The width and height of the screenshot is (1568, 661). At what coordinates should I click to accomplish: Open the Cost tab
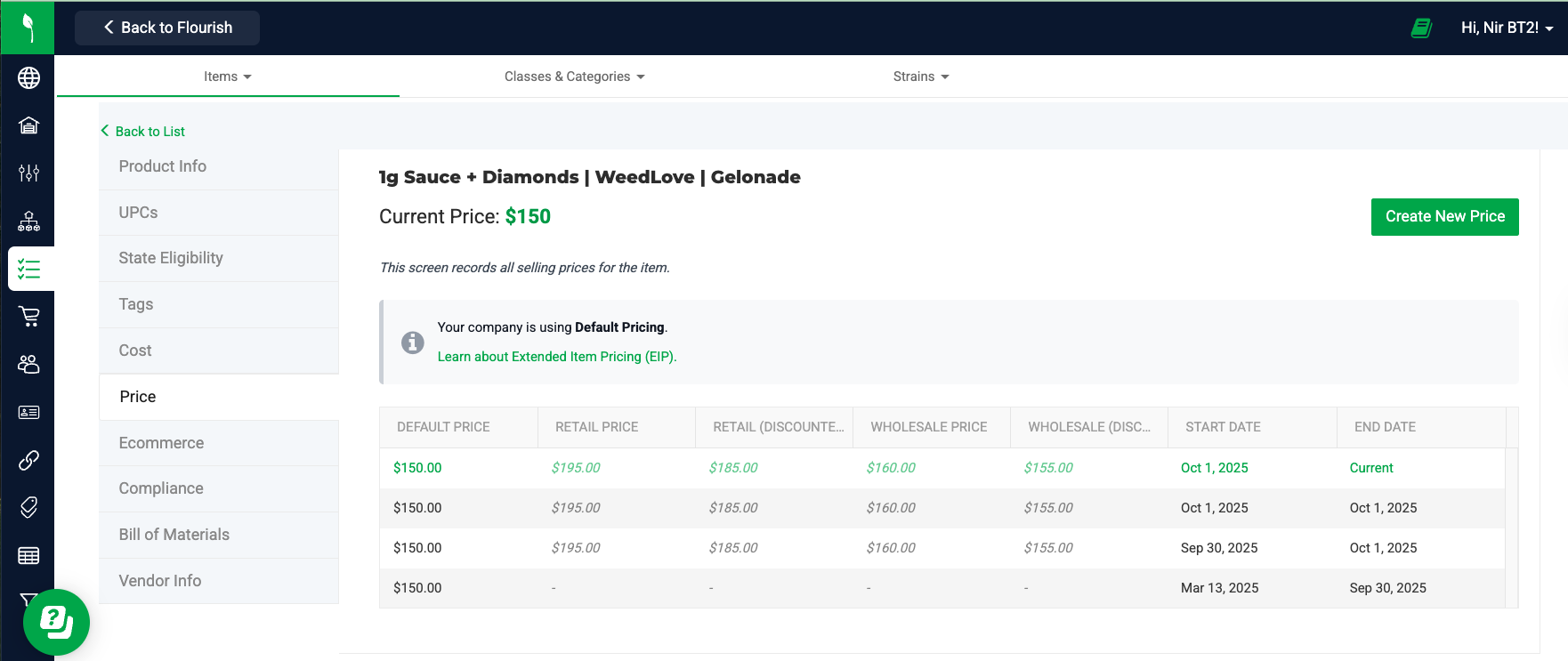coord(219,351)
